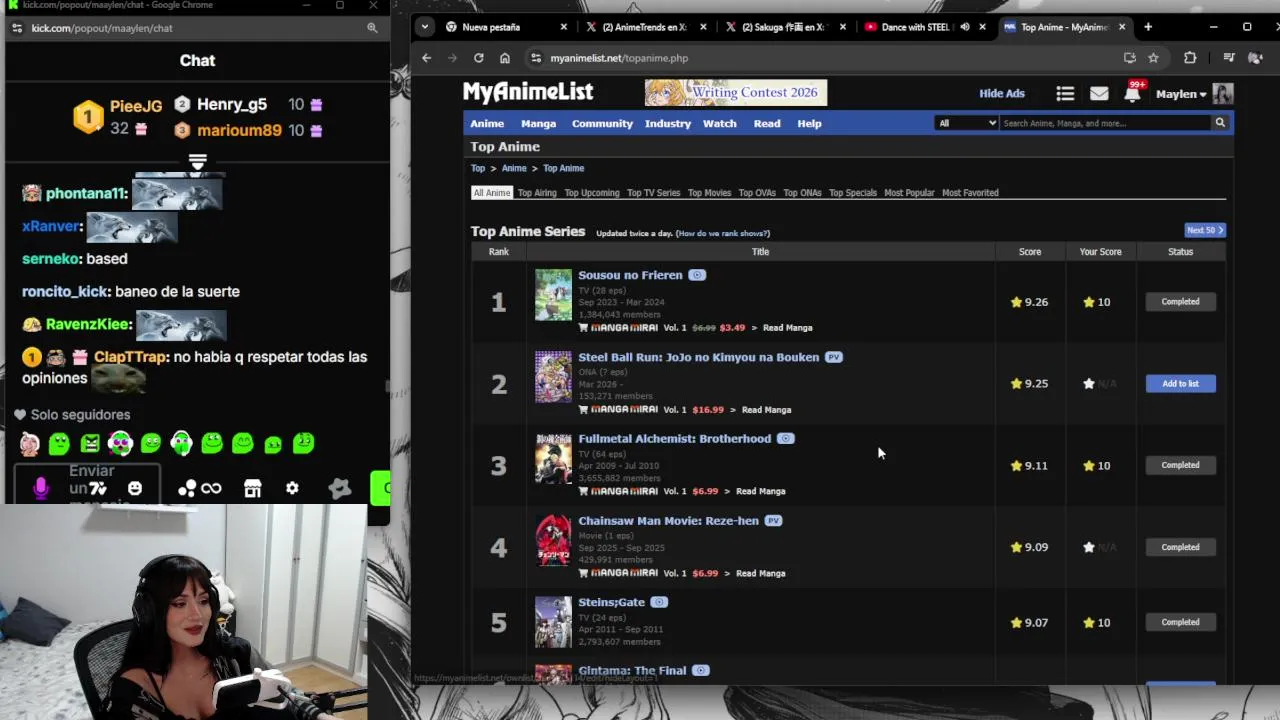This screenshot has width=1280, height=720.
Task: Open MyAnimeList notifications bell with 99+ badge
Action: tap(1132, 93)
